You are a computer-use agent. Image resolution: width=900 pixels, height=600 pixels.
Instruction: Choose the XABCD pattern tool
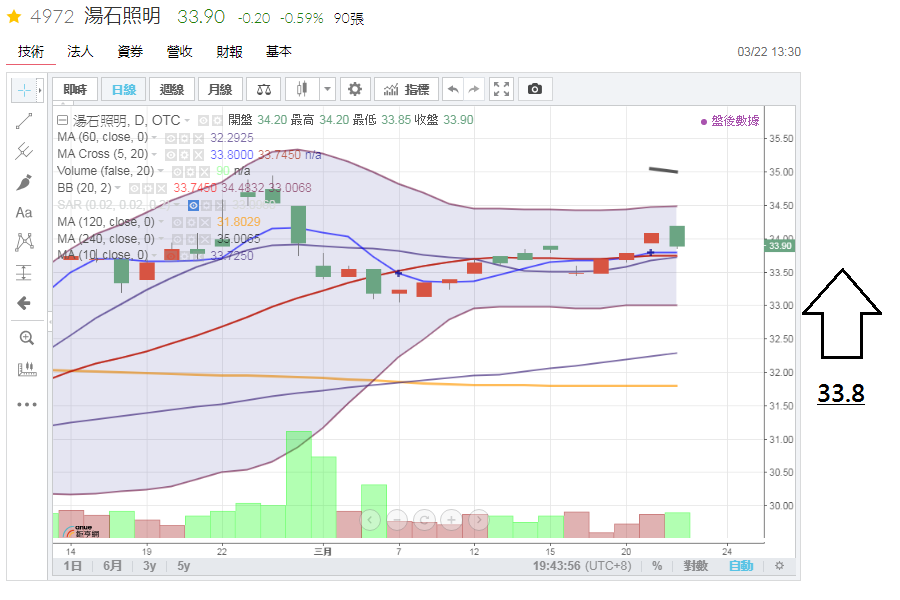(24, 242)
